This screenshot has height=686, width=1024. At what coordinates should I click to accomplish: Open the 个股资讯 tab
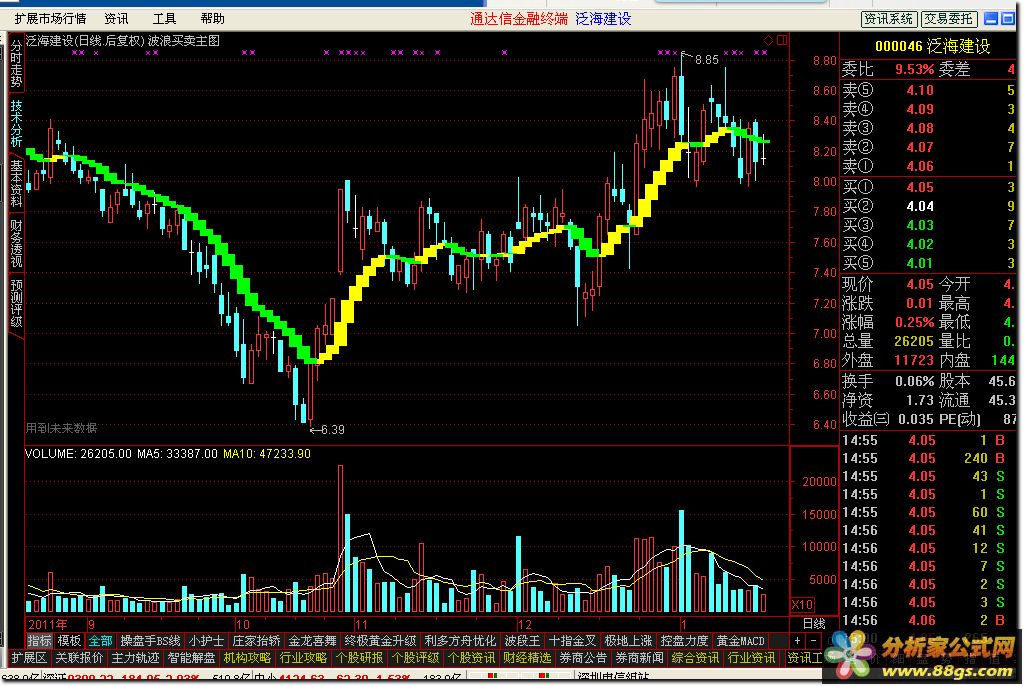pyautogui.click(x=472, y=658)
